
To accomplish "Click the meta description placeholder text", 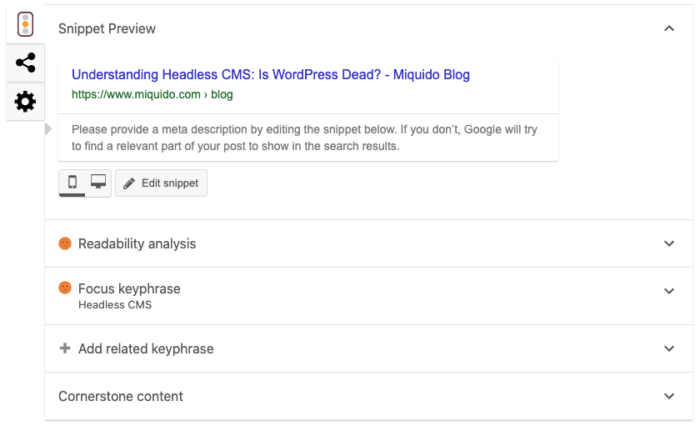I will tap(304, 138).
